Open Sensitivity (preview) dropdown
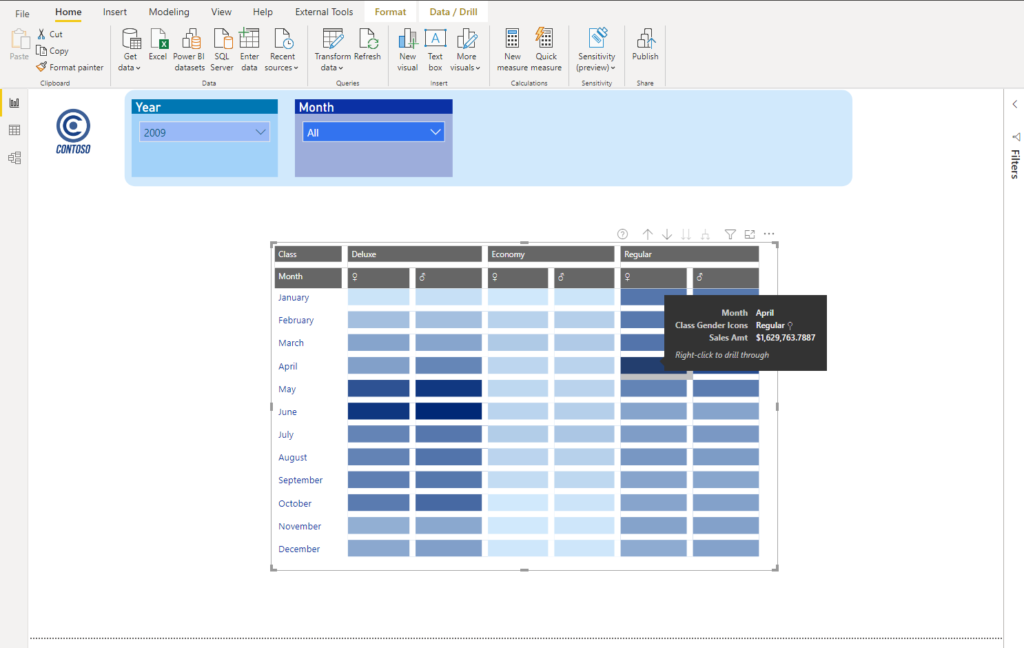 point(596,50)
